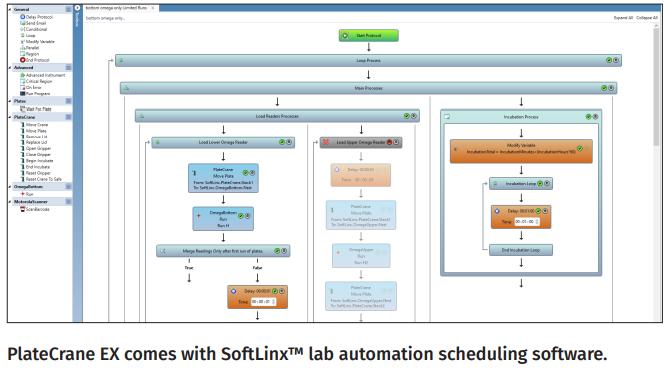Click the Expand All link
This screenshot has width=668, height=368.
tap(623, 18)
